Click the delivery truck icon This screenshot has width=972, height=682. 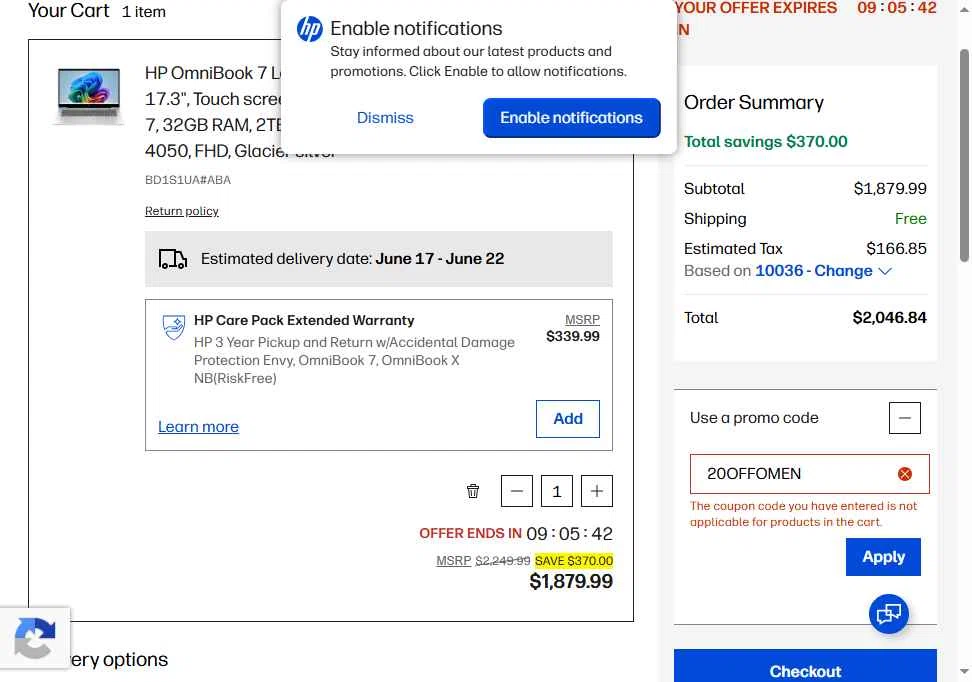pos(173,259)
